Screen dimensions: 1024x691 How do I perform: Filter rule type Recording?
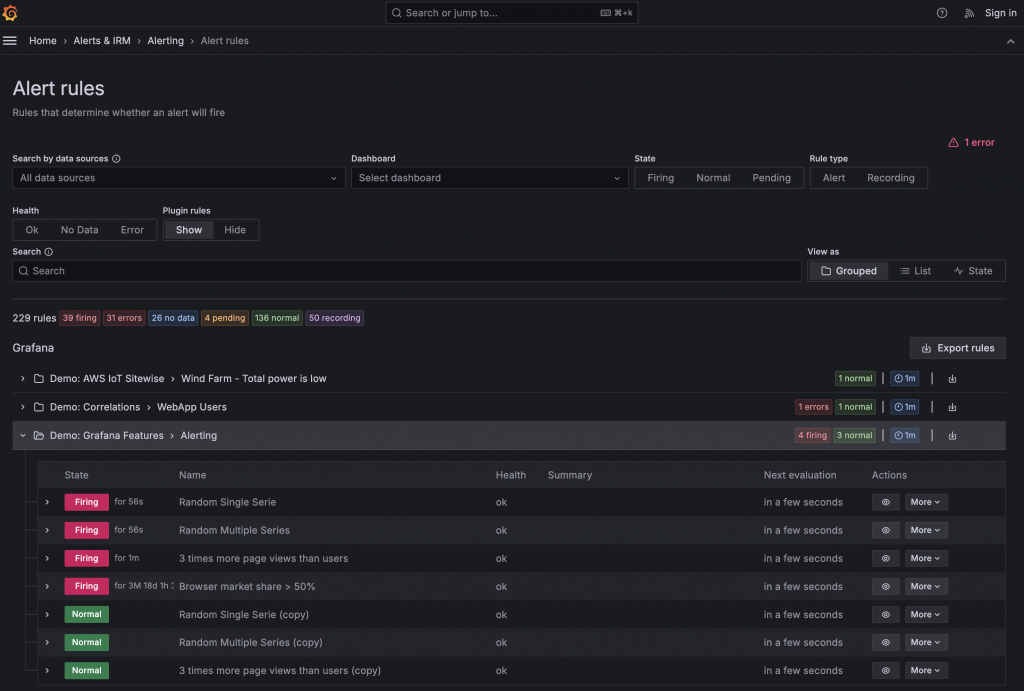click(891, 178)
